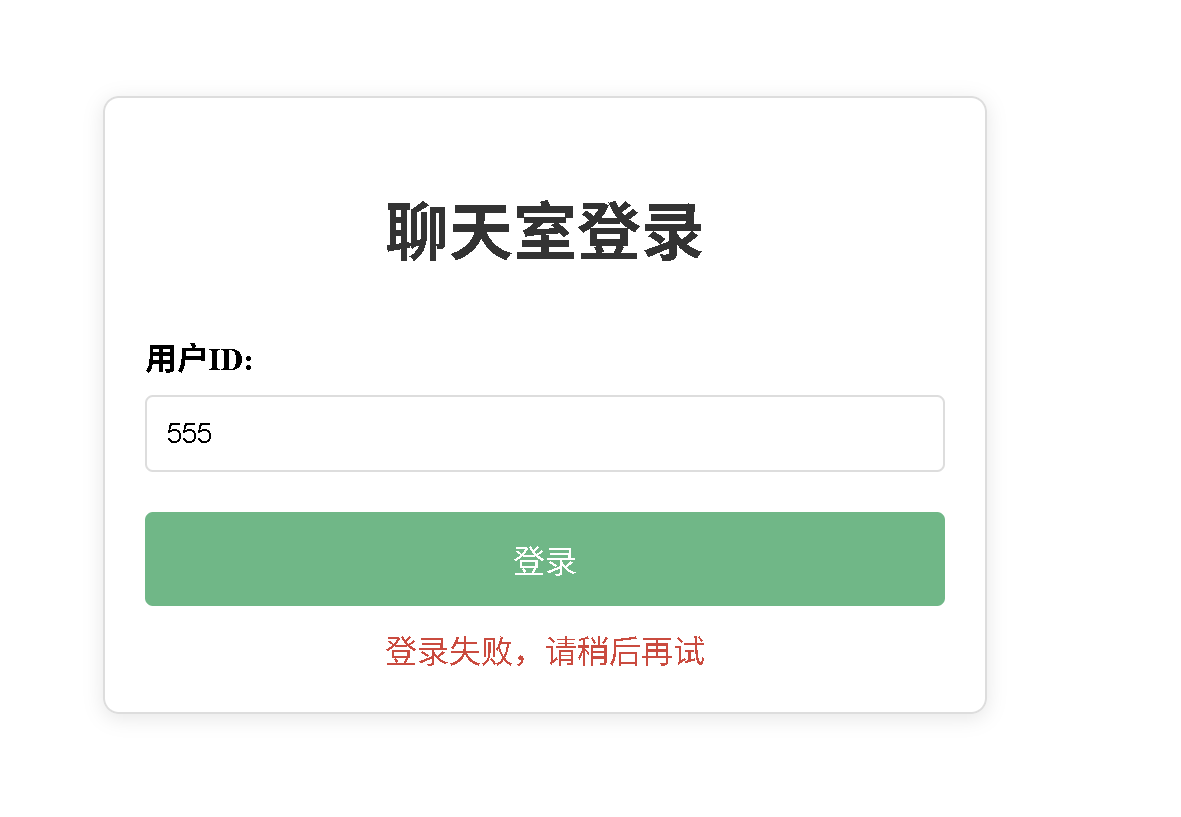
Task: Click the login form's ID entry box
Action: tap(544, 433)
